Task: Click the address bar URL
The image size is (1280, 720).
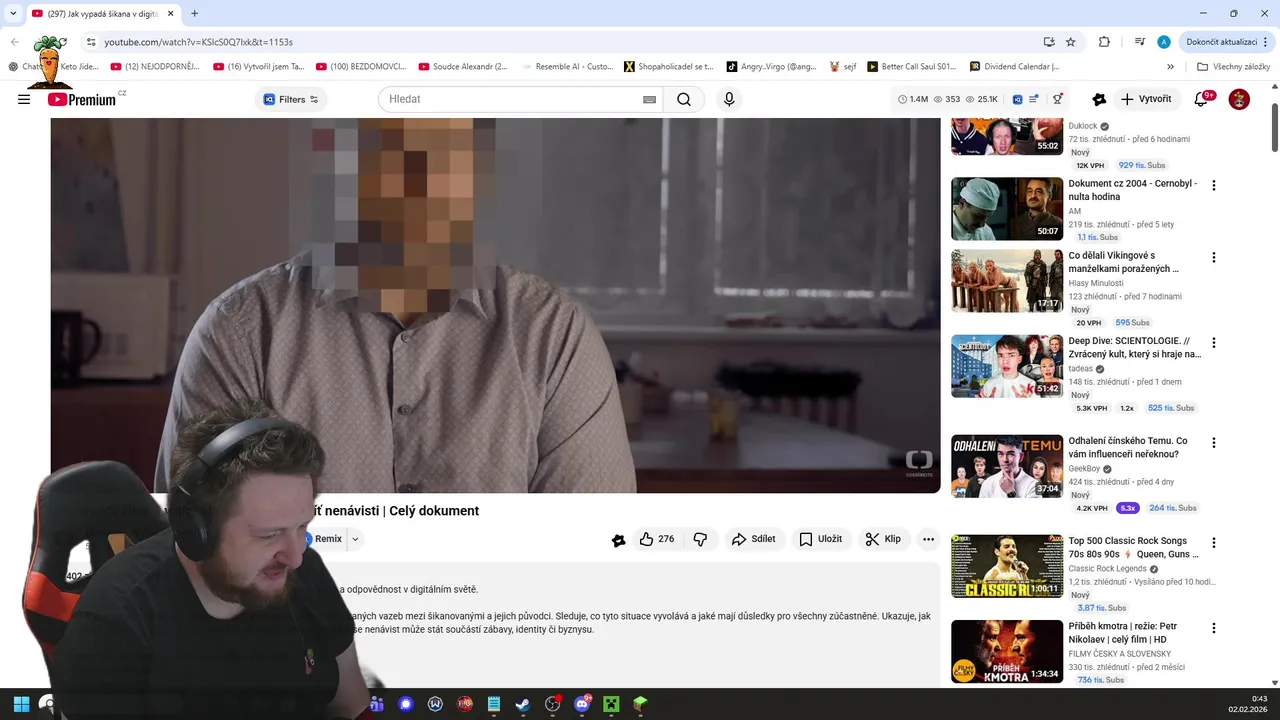Action: click(x=198, y=42)
